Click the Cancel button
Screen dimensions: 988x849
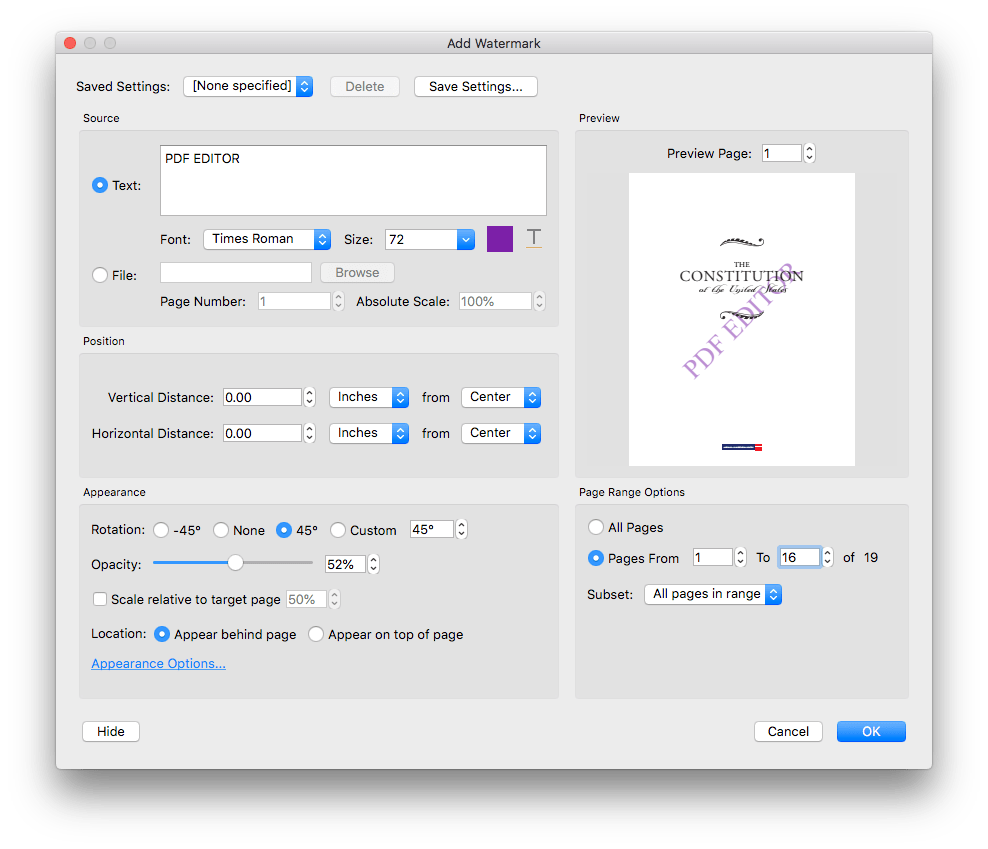[x=788, y=731]
